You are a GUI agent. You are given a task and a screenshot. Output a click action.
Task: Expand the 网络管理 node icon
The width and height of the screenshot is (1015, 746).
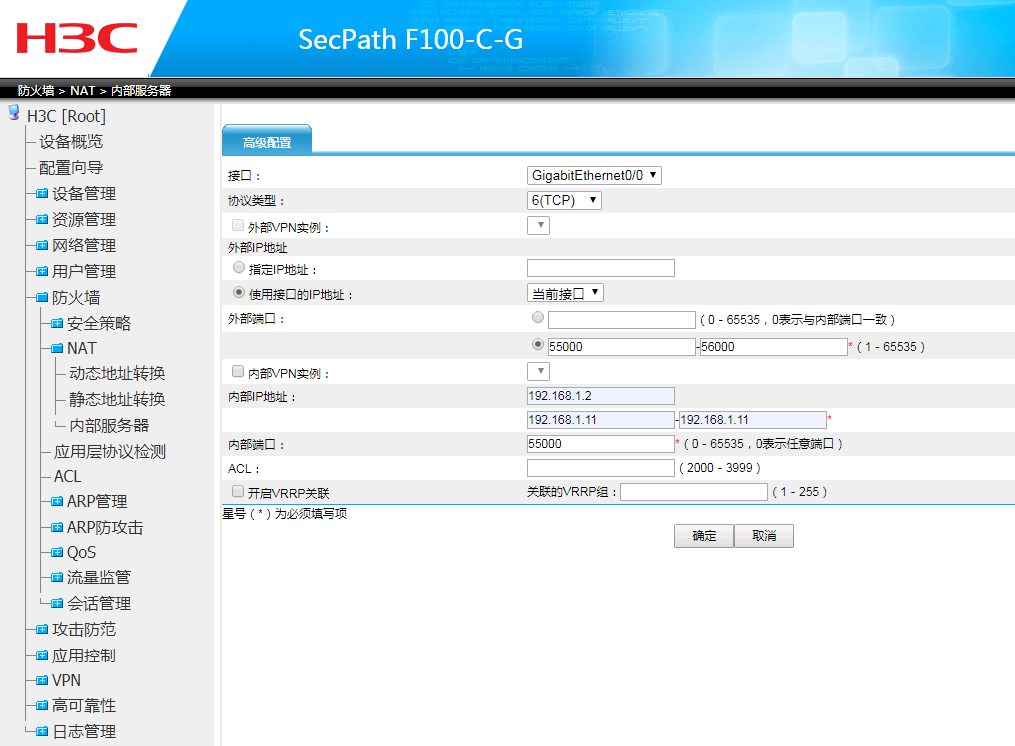tap(42, 245)
